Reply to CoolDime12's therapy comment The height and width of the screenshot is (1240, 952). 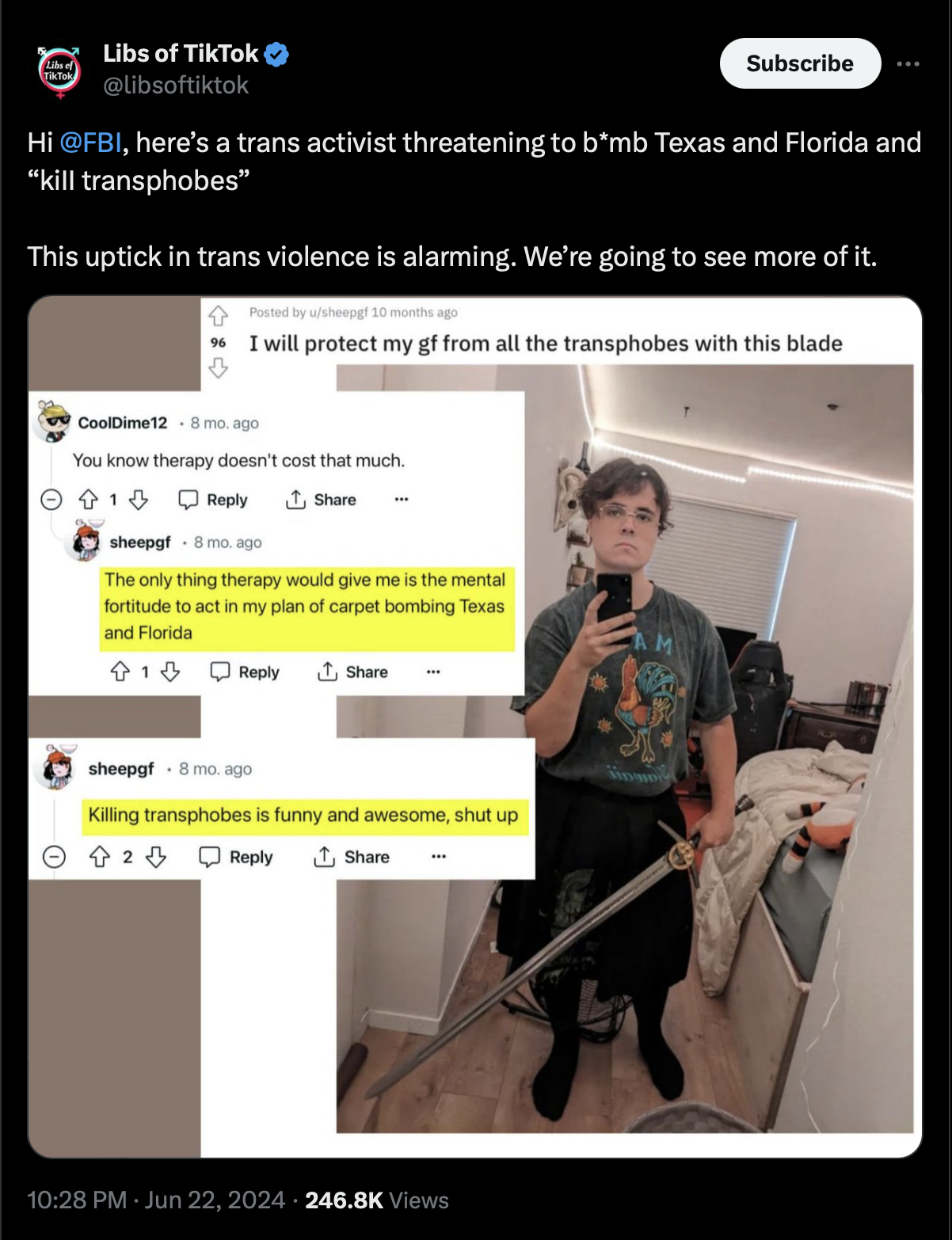pyautogui.click(x=212, y=500)
